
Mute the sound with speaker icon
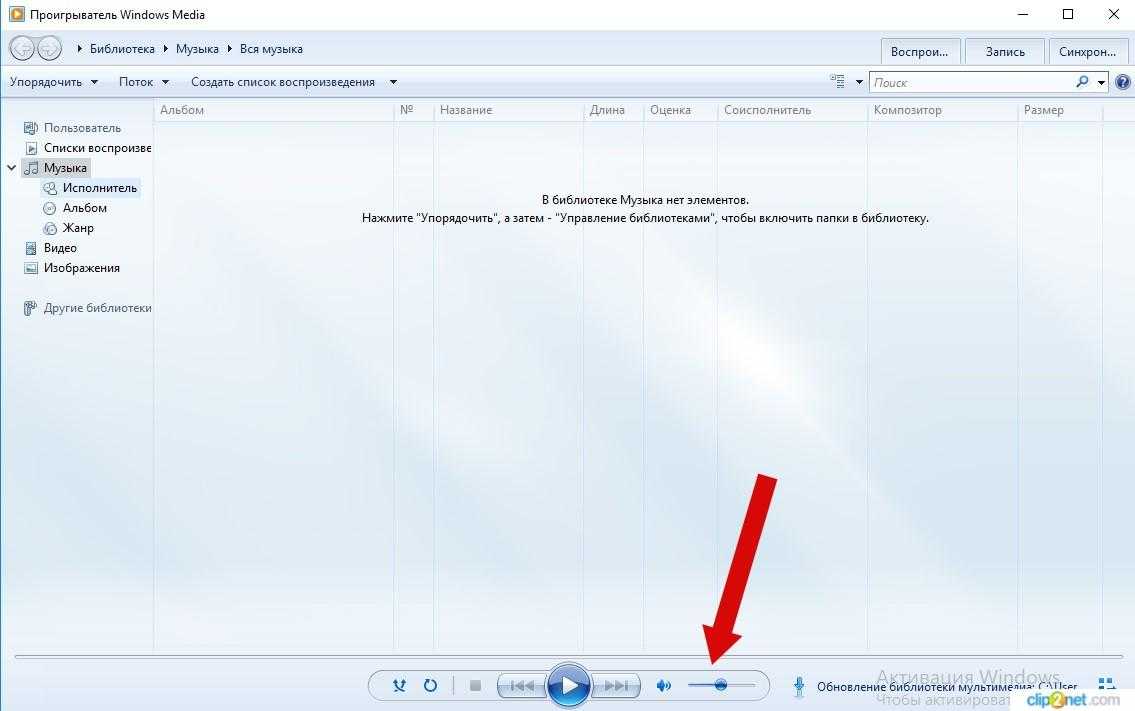click(x=663, y=686)
